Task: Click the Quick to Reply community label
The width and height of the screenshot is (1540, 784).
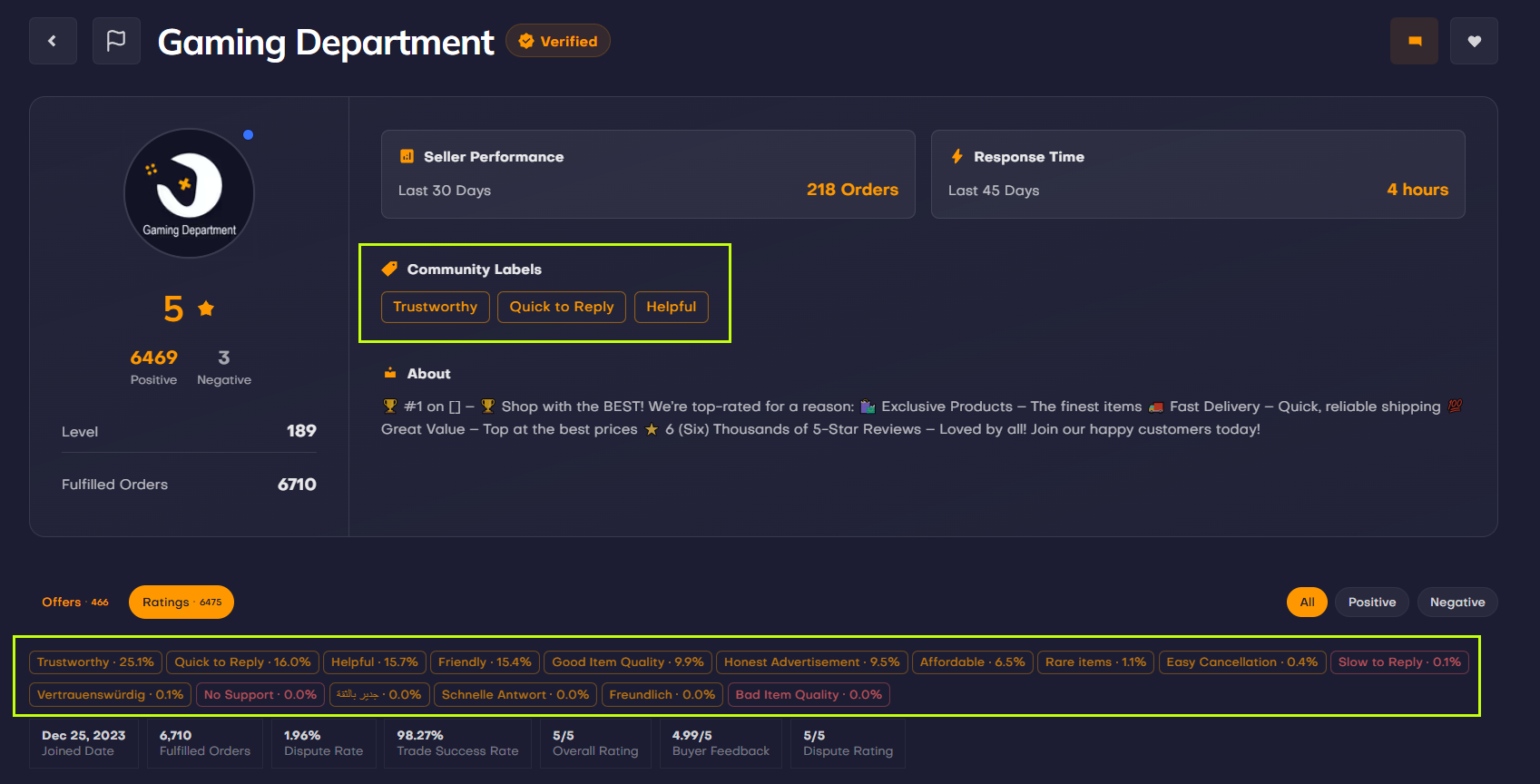Action: click(x=561, y=307)
